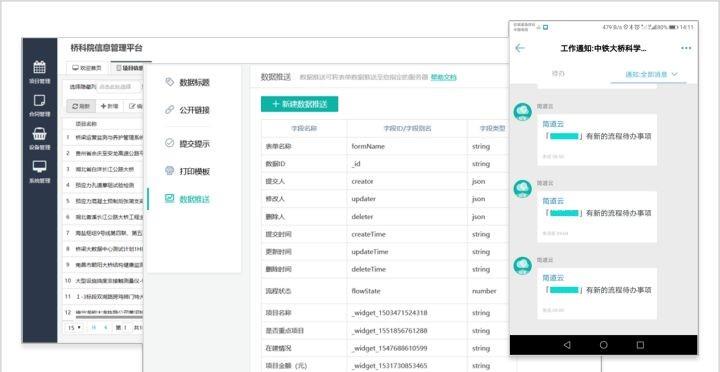Click the chain link icon beside 公开链接

tap(169, 110)
